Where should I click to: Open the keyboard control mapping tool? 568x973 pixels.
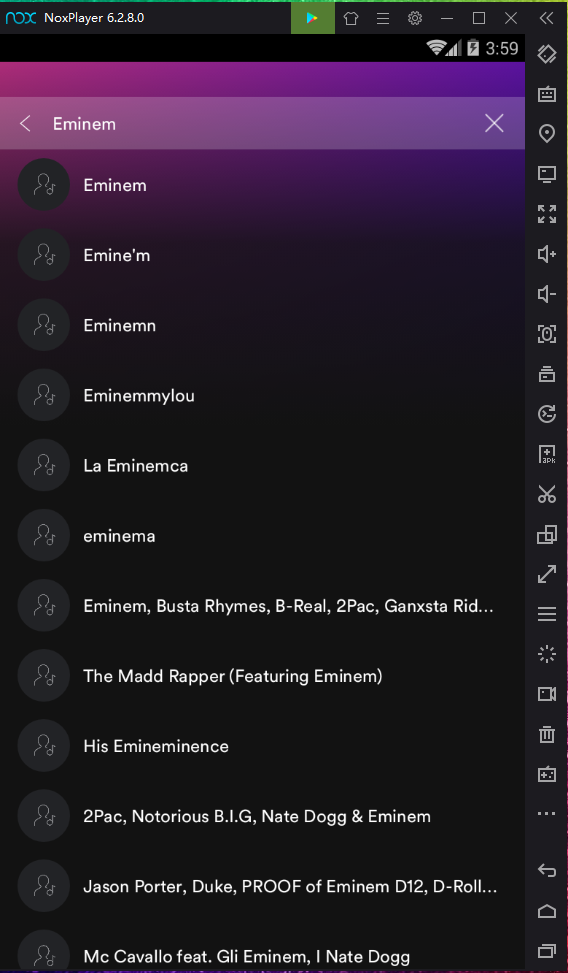546,94
